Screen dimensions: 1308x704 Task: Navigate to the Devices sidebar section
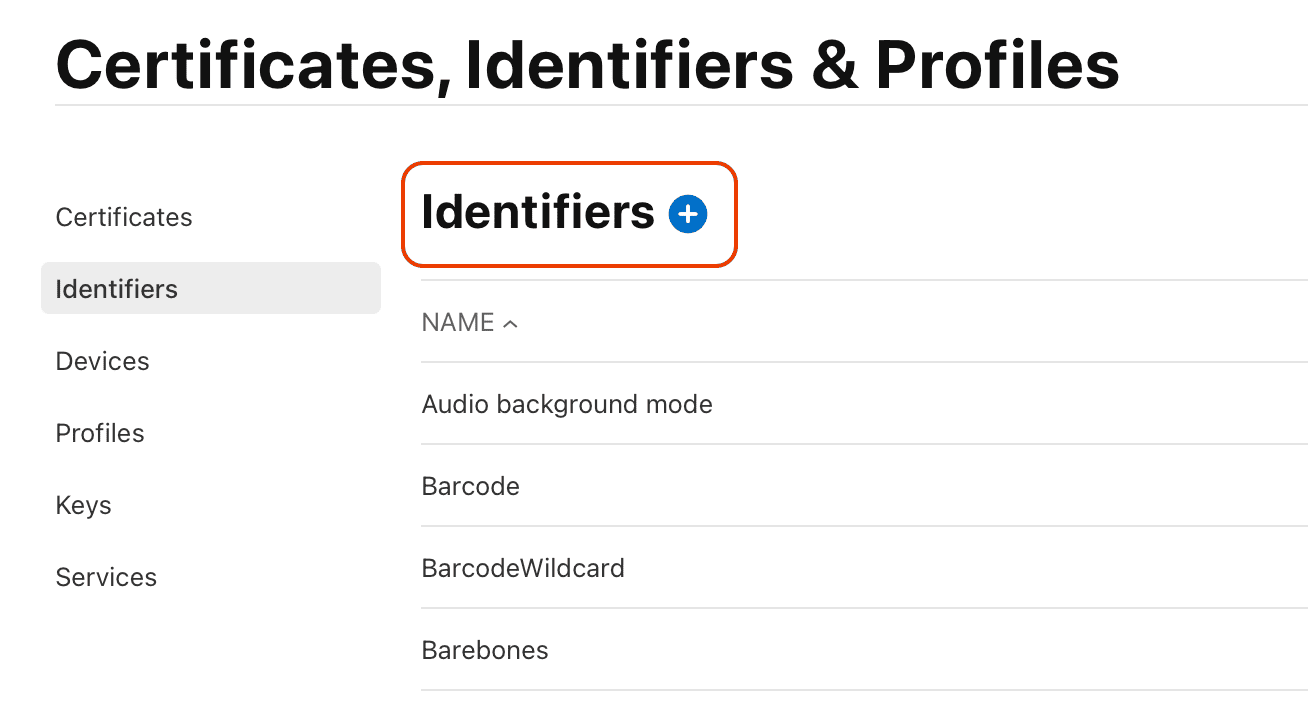click(102, 361)
